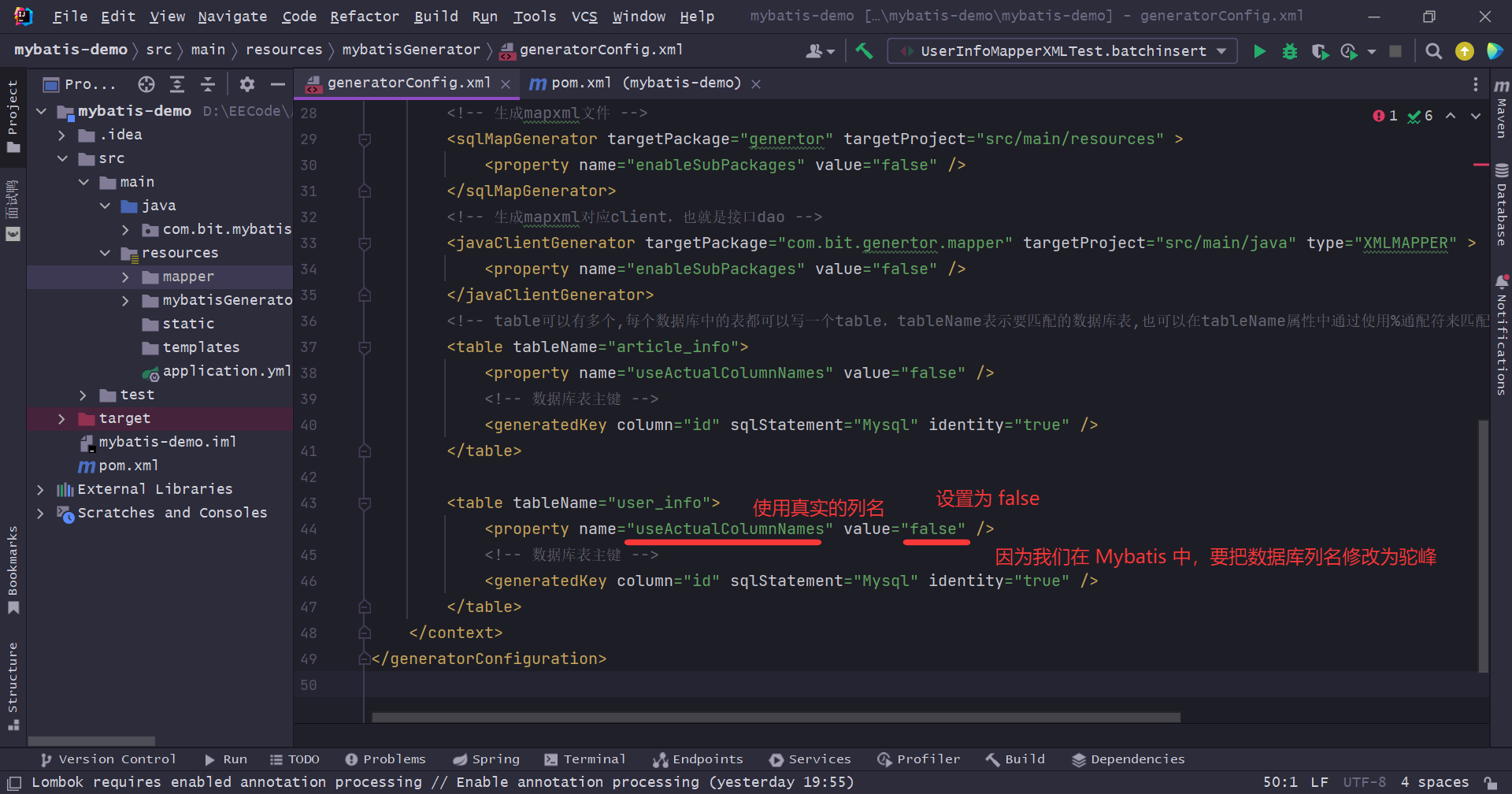Open the Refactor menu
This screenshot has height=794, width=1512.
click(364, 17)
